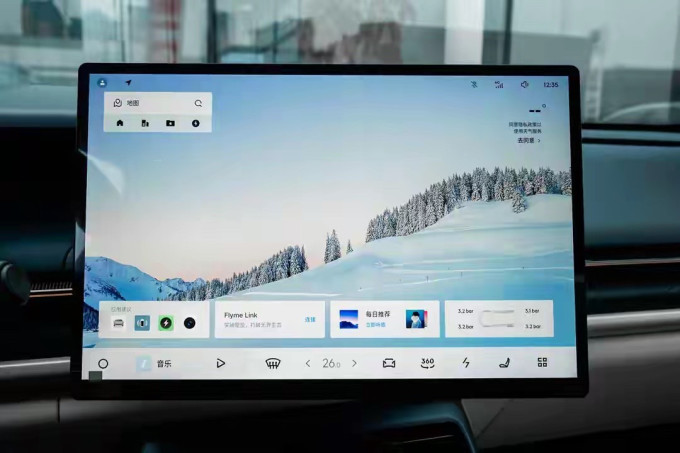Mute the volume speaker icon
This screenshot has height=453, width=680.
pyautogui.click(x=524, y=85)
